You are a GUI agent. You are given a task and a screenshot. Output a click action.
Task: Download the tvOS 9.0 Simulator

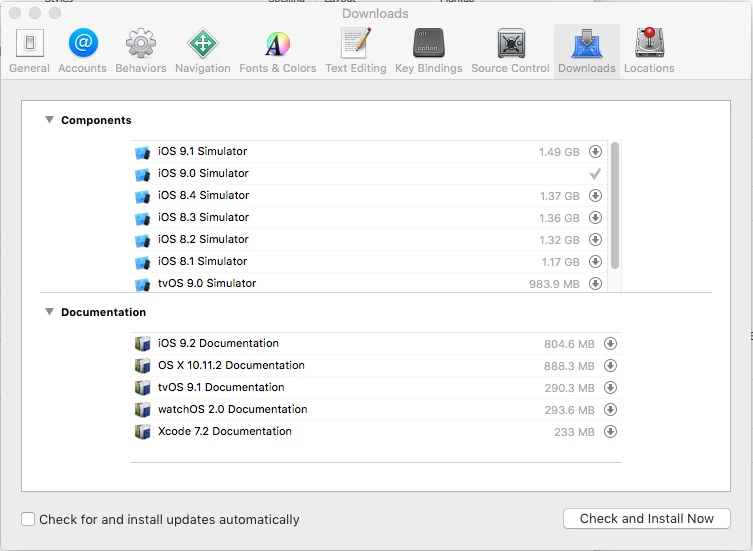coord(595,283)
